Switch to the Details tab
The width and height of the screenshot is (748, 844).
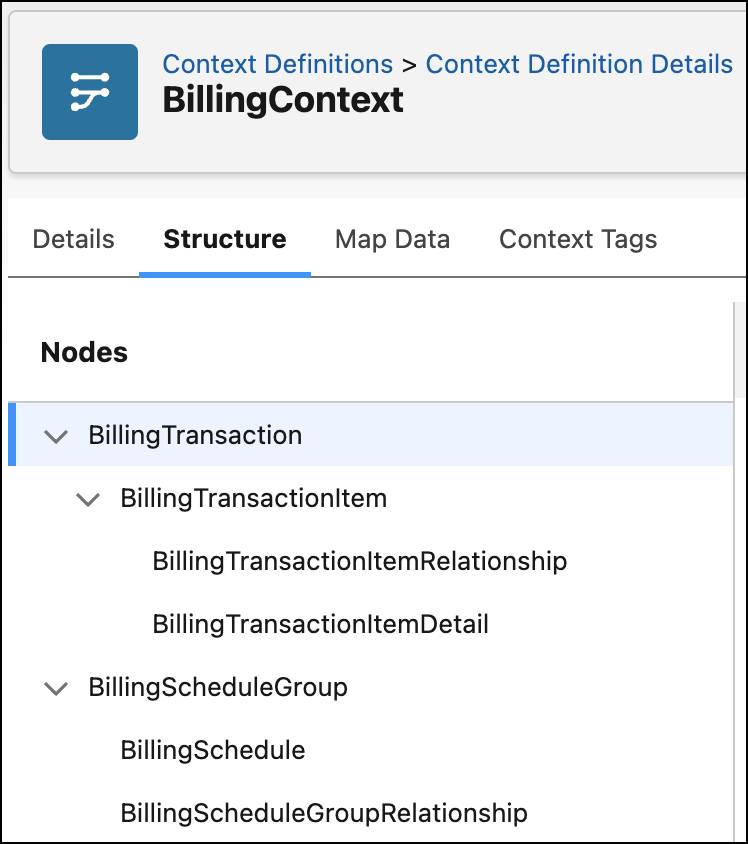(72, 239)
